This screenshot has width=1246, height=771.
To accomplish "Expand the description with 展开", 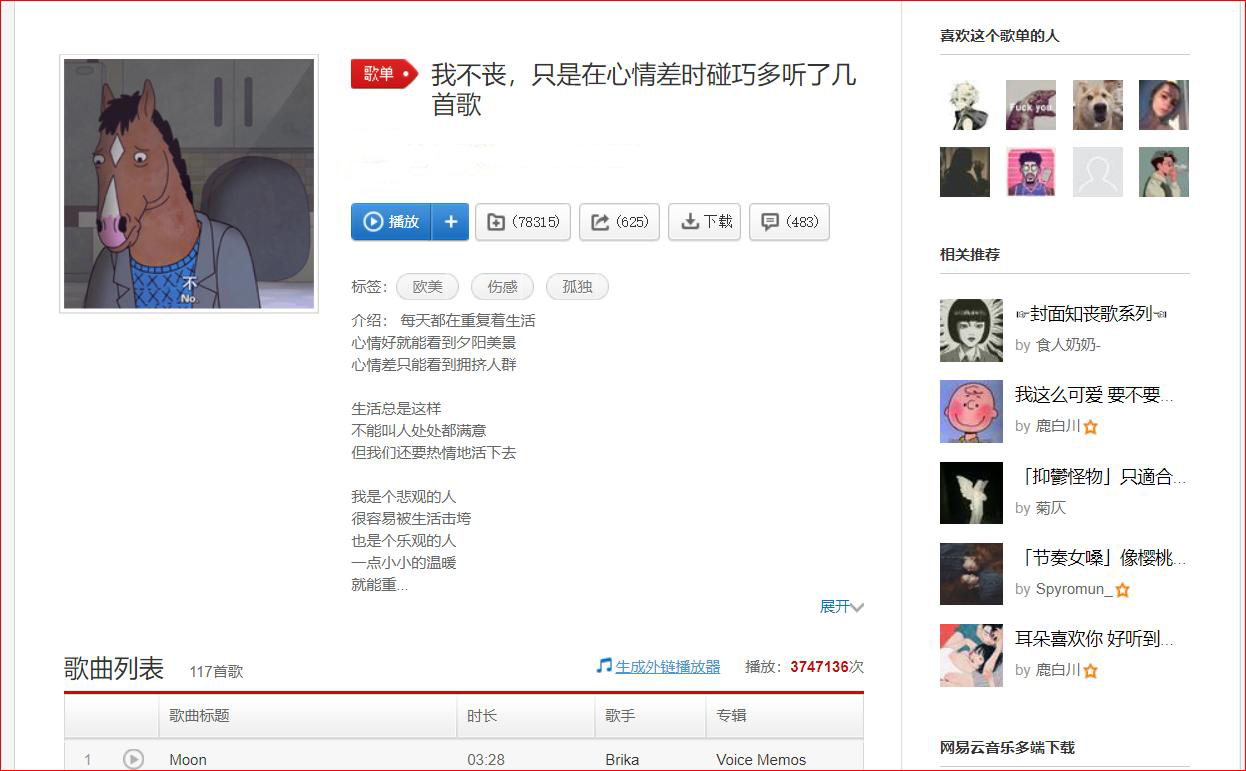I will point(841,607).
